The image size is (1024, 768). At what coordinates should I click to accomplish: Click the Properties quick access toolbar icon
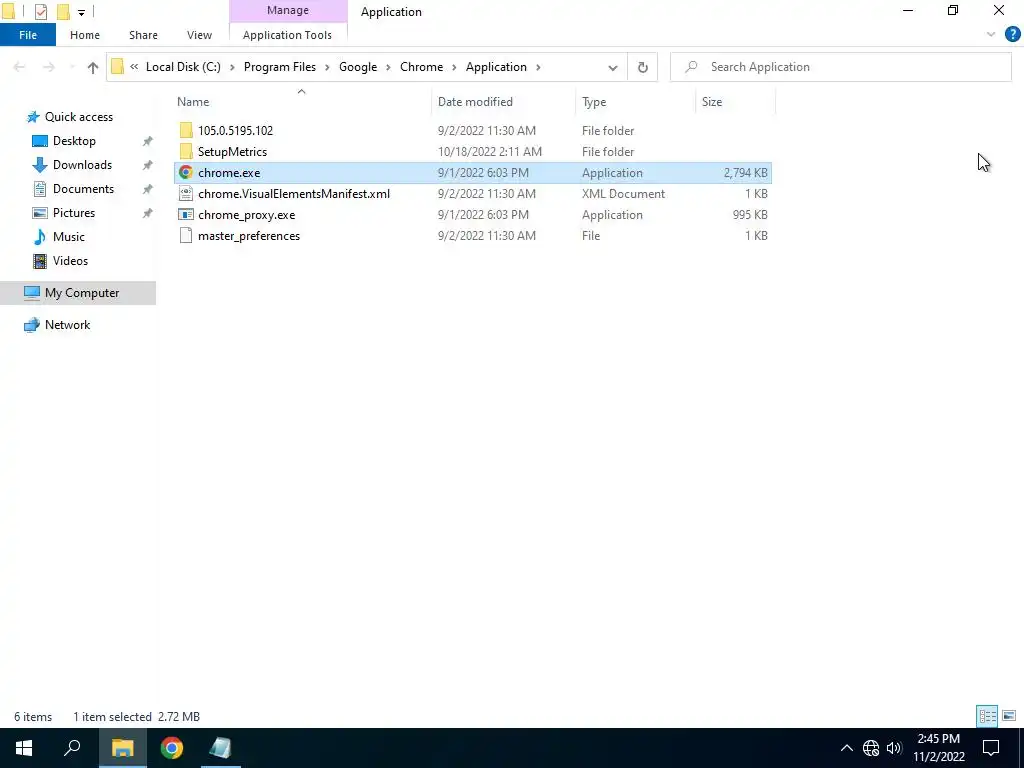(41, 12)
